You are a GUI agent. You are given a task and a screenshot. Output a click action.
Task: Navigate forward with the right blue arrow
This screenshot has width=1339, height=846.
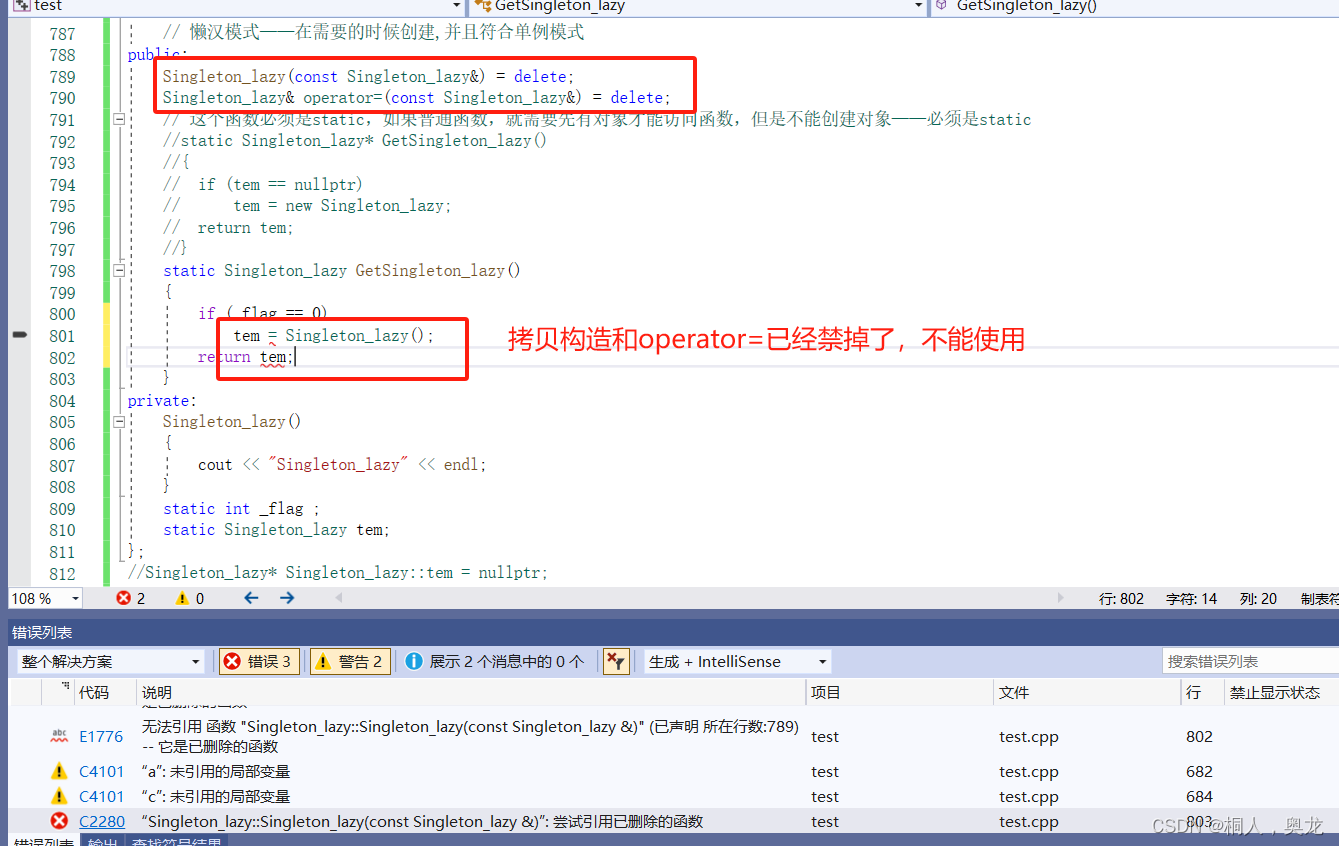287,598
